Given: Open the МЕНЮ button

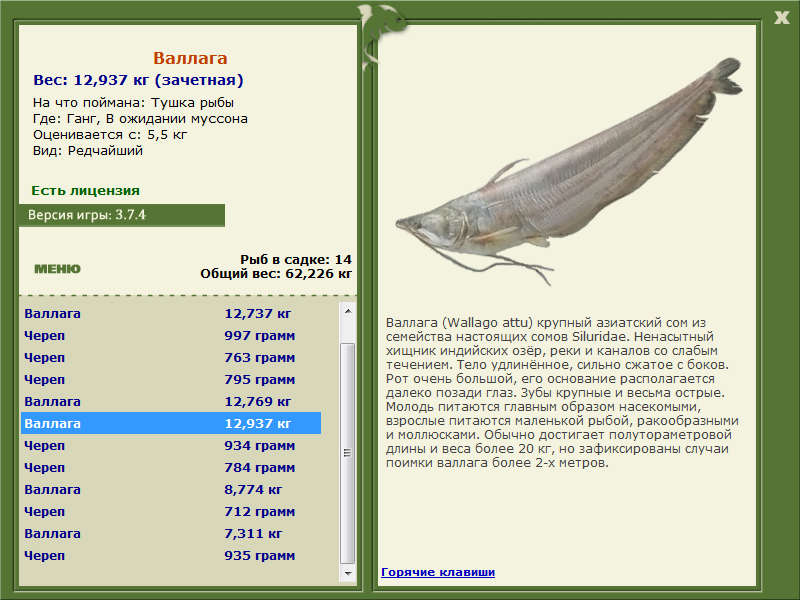Looking at the screenshot, I should point(57,269).
